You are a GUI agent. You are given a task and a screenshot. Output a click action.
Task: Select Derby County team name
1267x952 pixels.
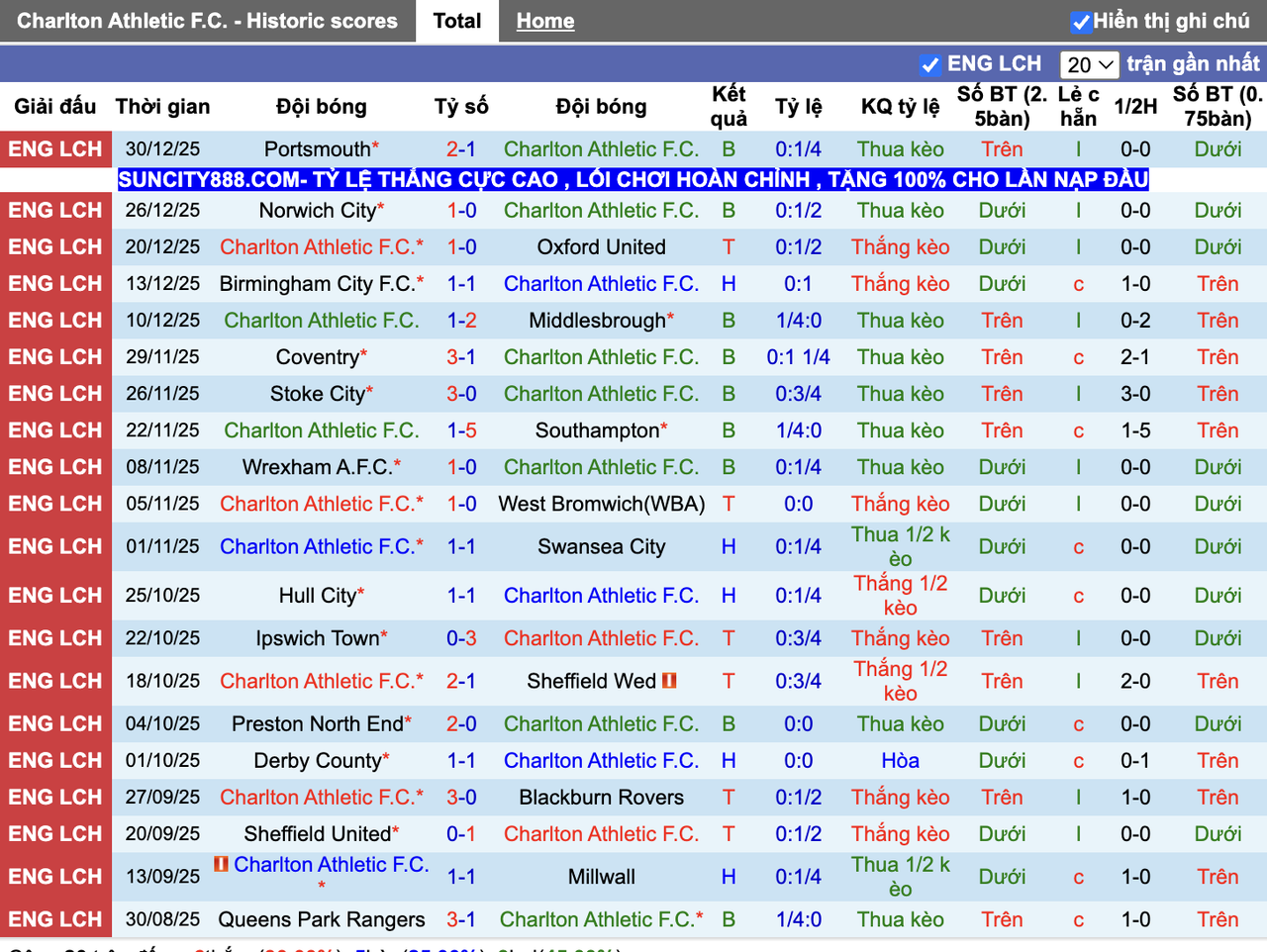tap(318, 761)
